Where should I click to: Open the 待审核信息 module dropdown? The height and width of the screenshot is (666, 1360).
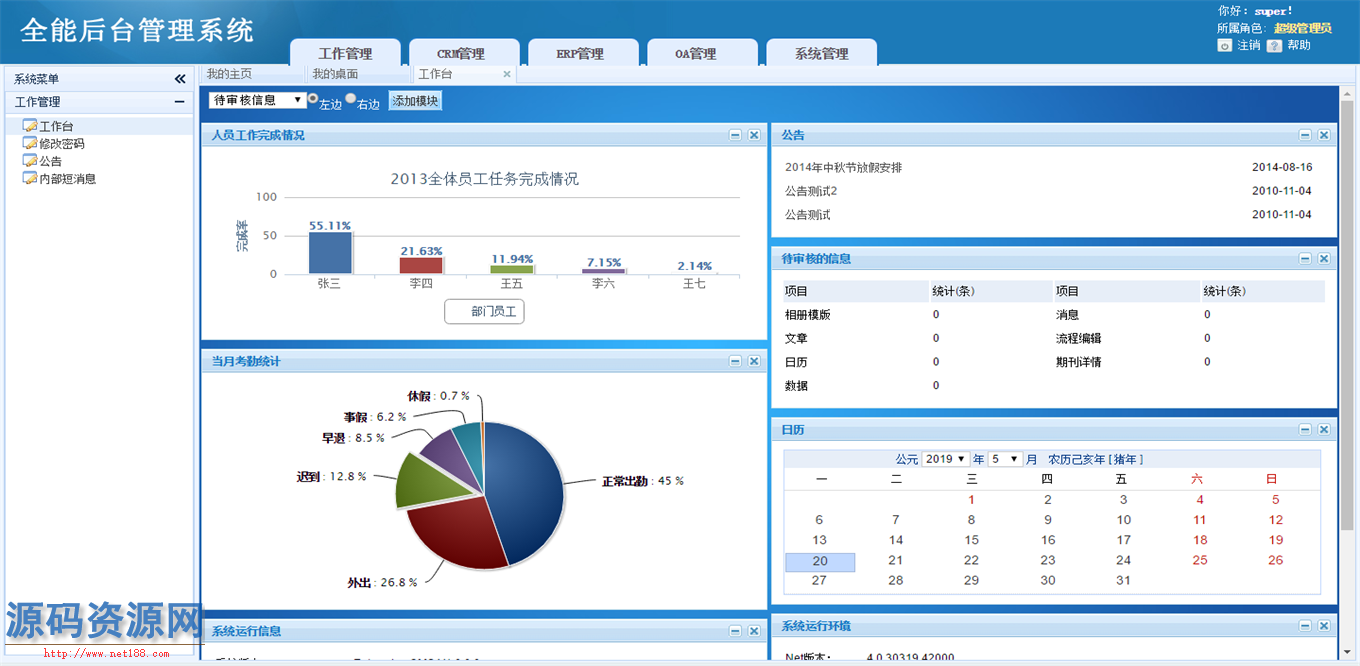(258, 100)
